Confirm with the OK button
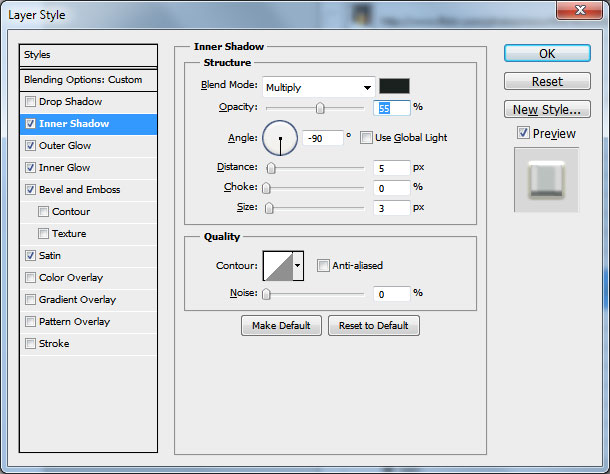The image size is (610, 474). 547,53
